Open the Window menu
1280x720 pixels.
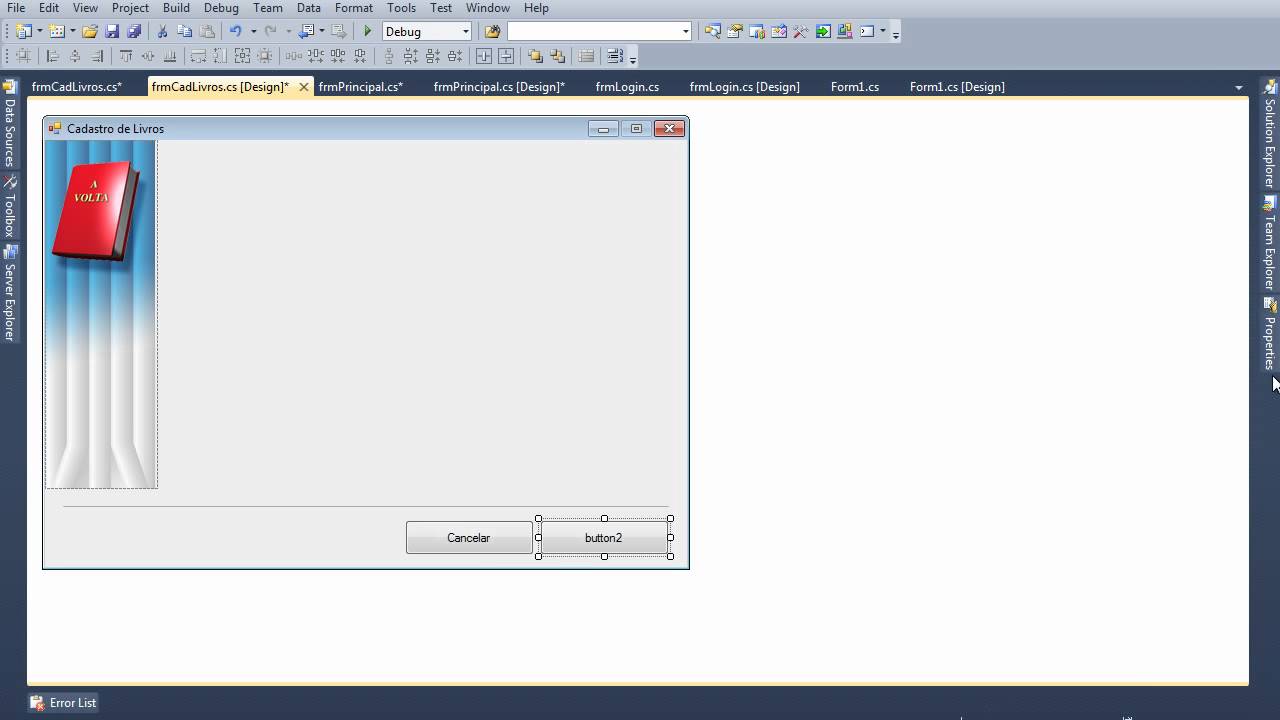pyautogui.click(x=488, y=8)
